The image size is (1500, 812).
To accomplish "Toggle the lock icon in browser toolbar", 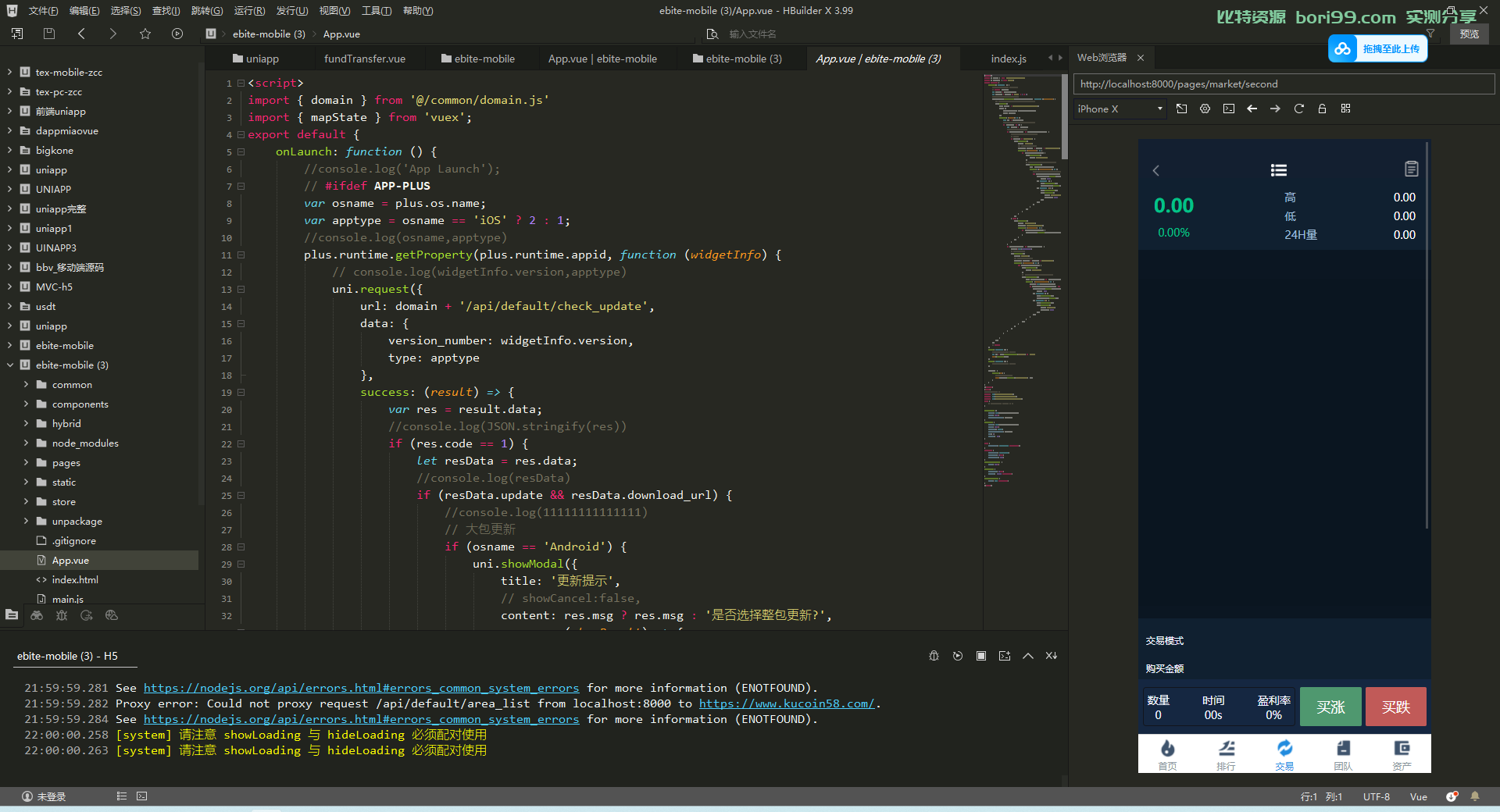I will 1322,109.
